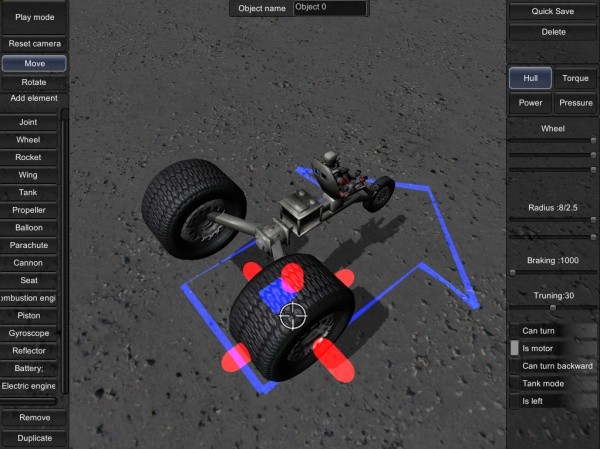Switch to the Torque tab
The image size is (600, 449).
click(x=575, y=78)
